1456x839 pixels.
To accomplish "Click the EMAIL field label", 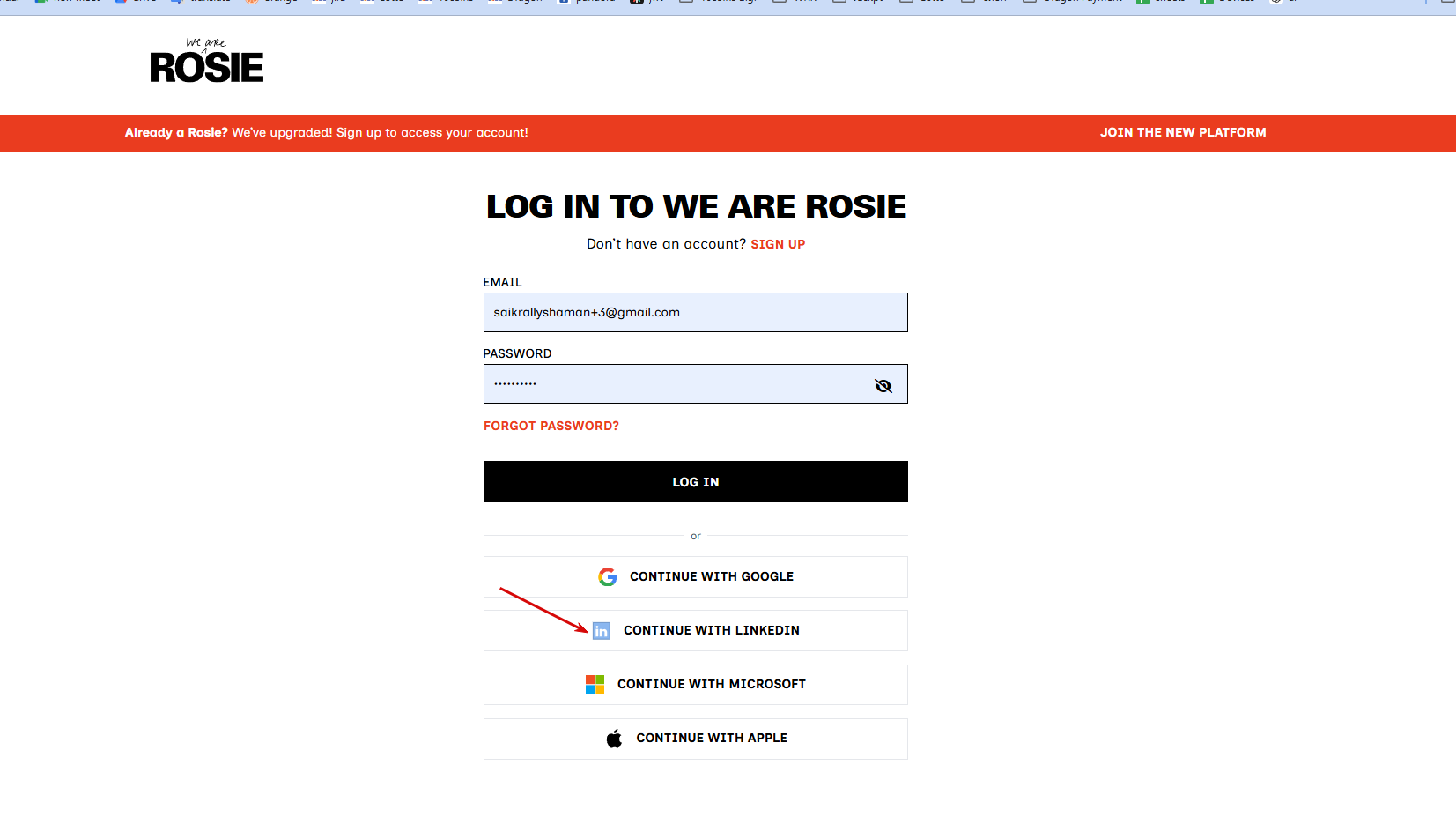I will click(x=502, y=282).
